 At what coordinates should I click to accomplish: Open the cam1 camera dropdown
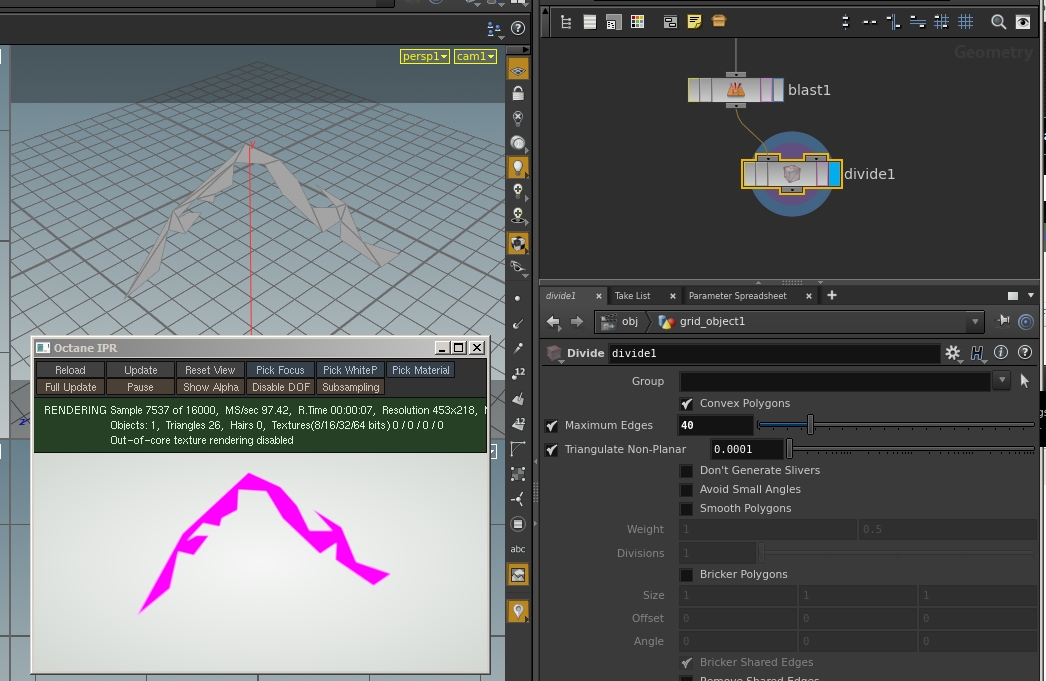click(x=475, y=57)
